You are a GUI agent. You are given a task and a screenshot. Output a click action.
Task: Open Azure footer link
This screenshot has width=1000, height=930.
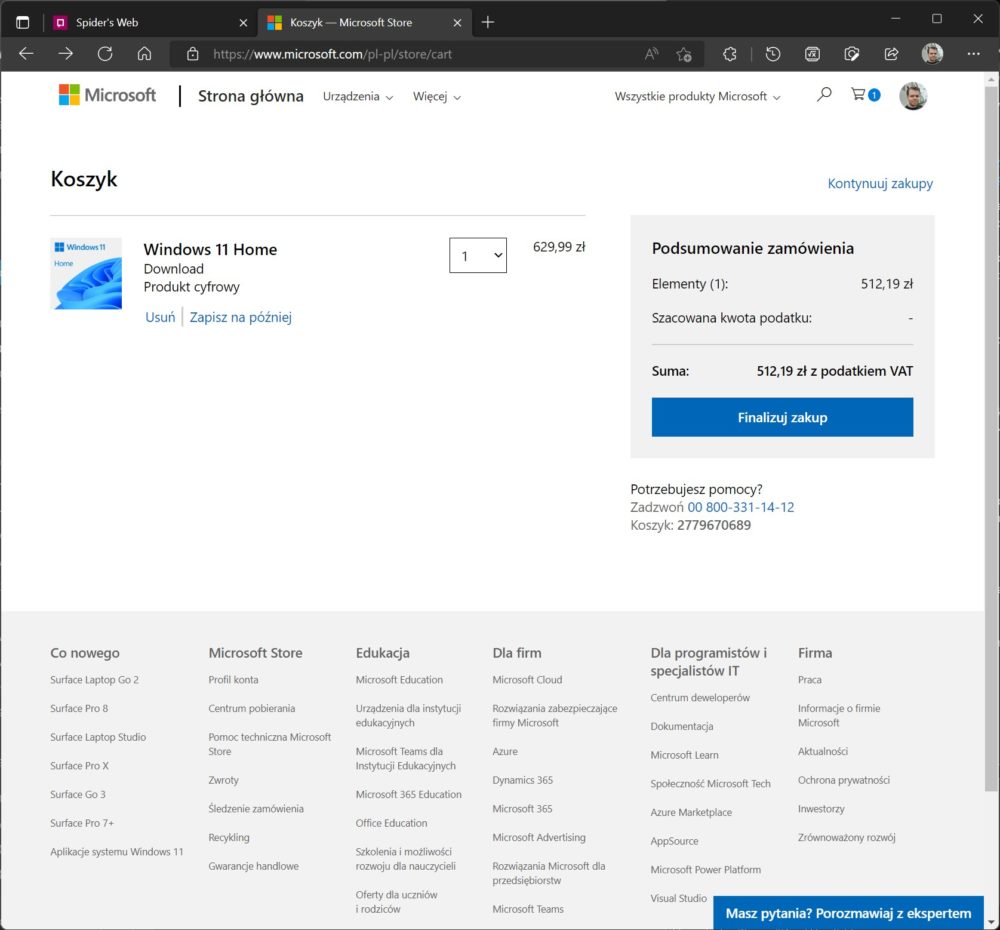[x=505, y=751]
